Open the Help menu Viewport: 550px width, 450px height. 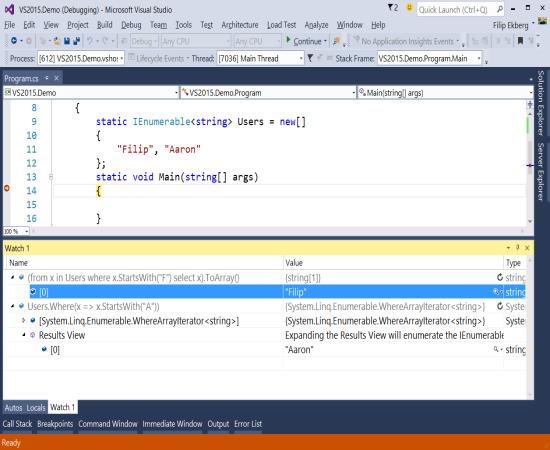(378, 25)
